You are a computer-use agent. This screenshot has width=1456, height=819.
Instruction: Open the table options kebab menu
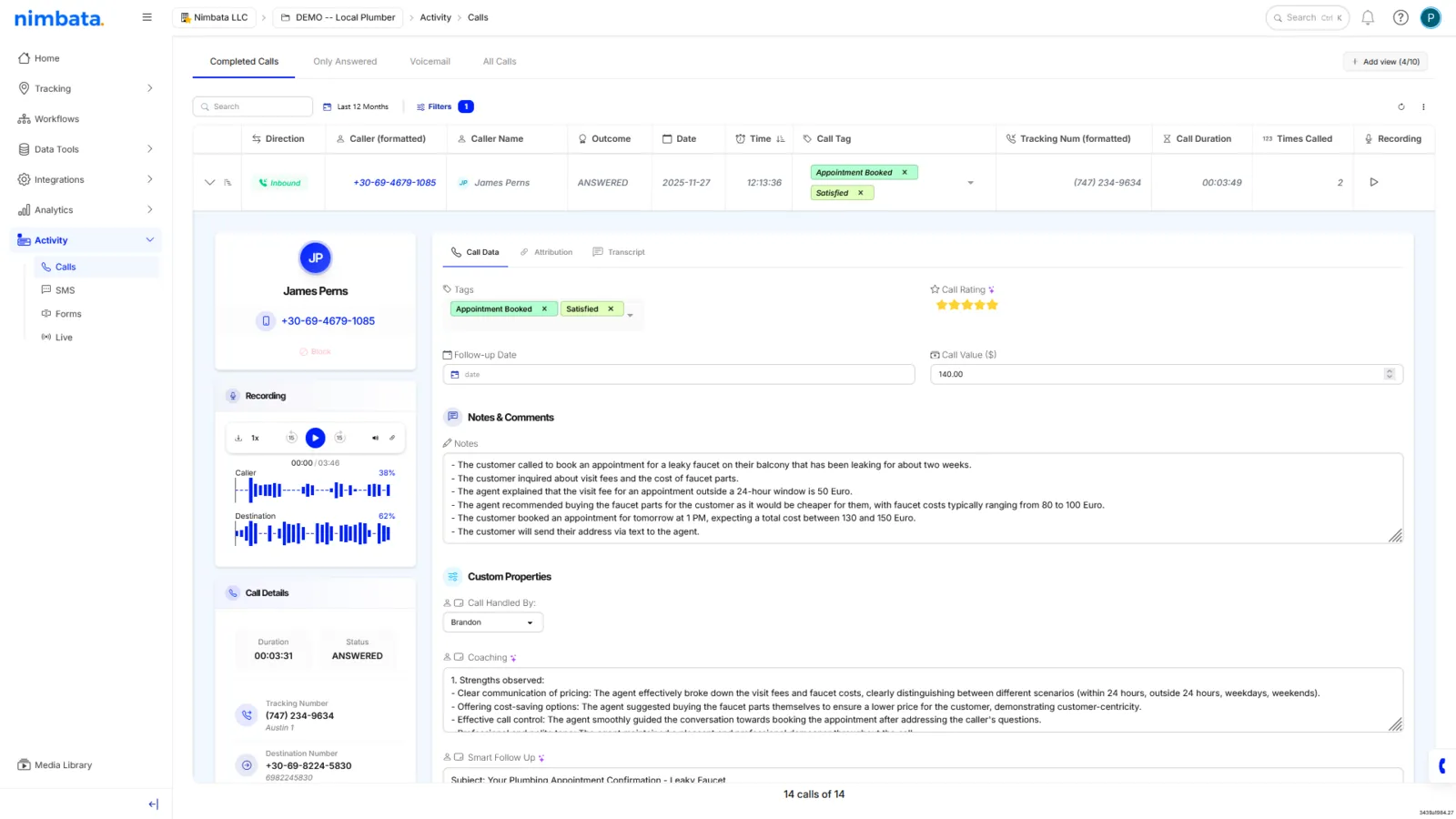click(x=1423, y=106)
